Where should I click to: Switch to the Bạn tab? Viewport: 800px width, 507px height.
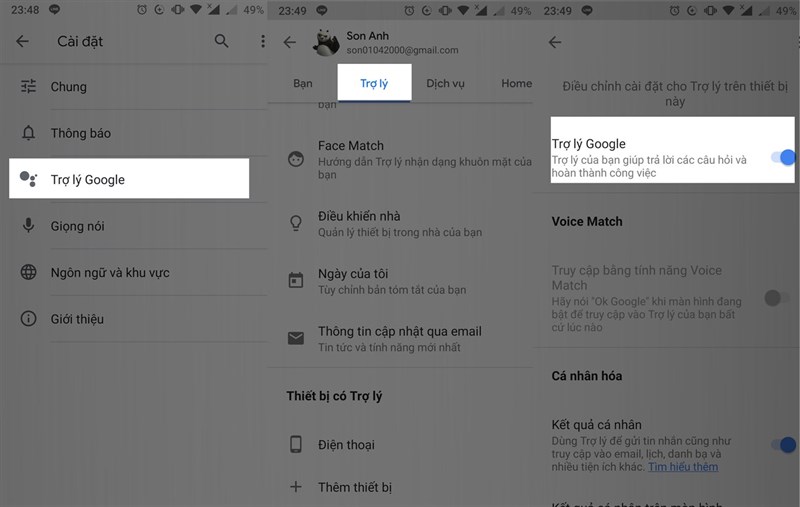pos(303,83)
